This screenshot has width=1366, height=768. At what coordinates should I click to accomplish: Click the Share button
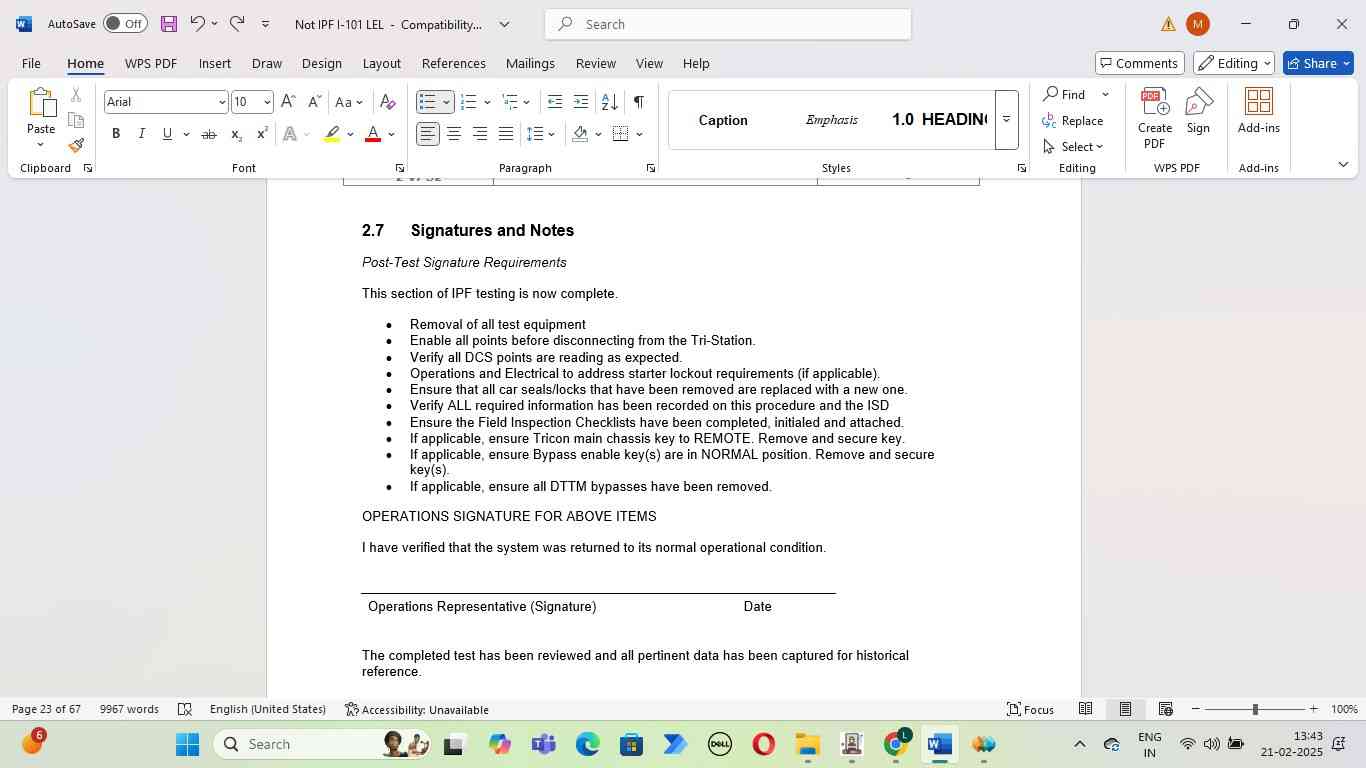pos(1318,63)
